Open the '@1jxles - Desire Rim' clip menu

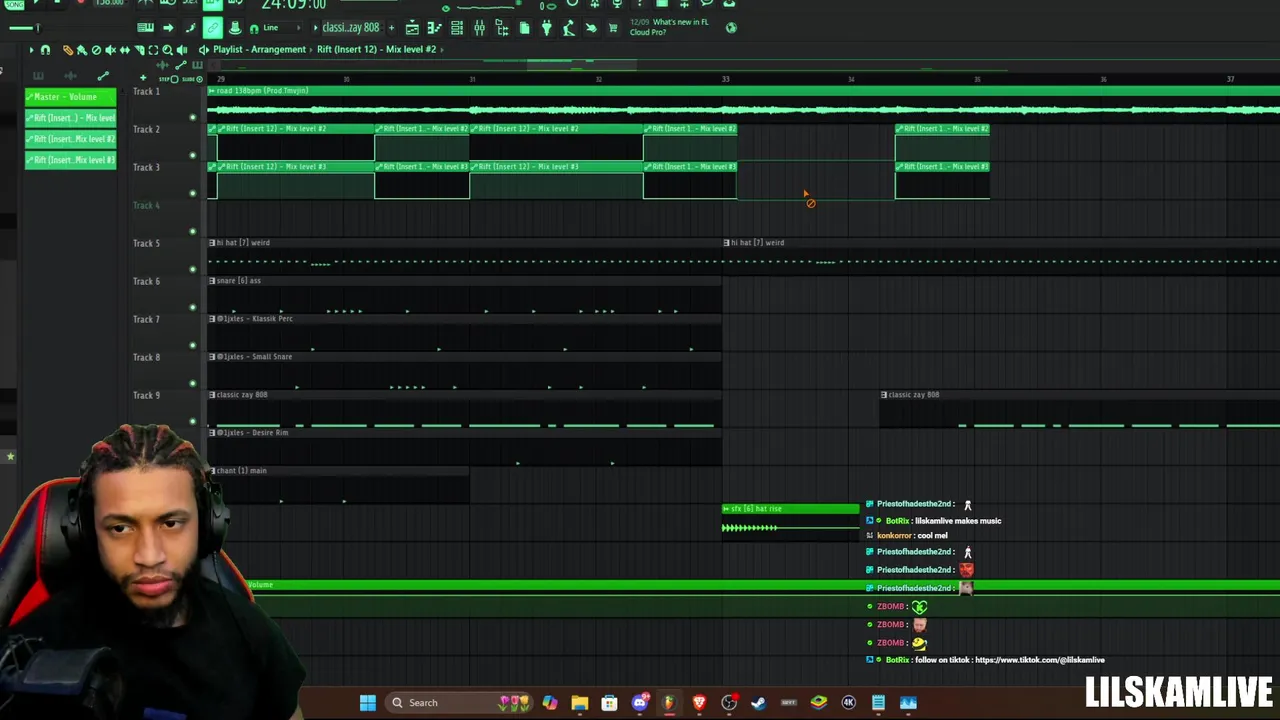click(x=212, y=433)
